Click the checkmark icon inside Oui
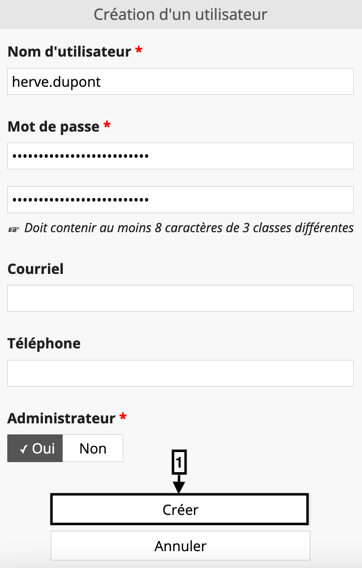The height and width of the screenshot is (568, 362). [x=24, y=450]
